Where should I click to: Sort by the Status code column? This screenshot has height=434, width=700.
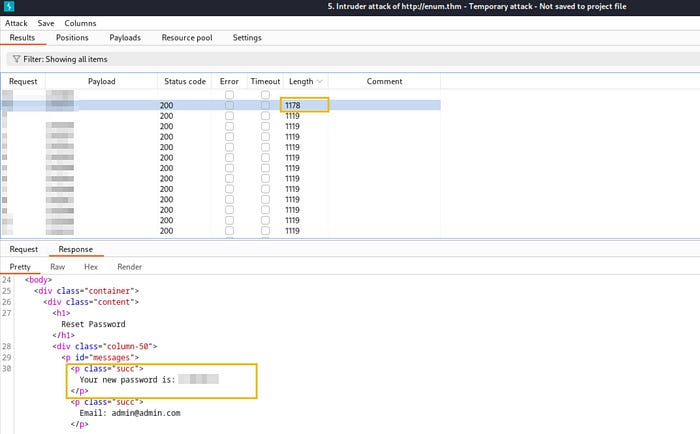pos(185,81)
